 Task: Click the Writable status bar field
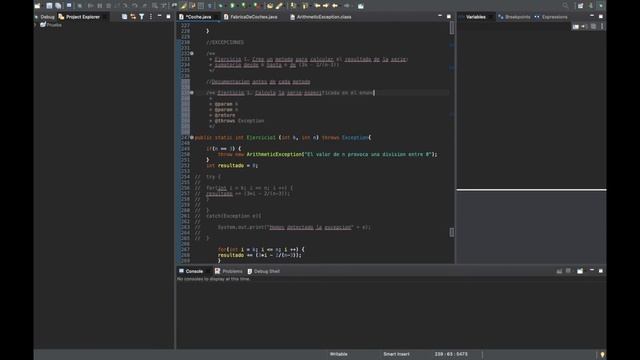pyautogui.click(x=338, y=354)
